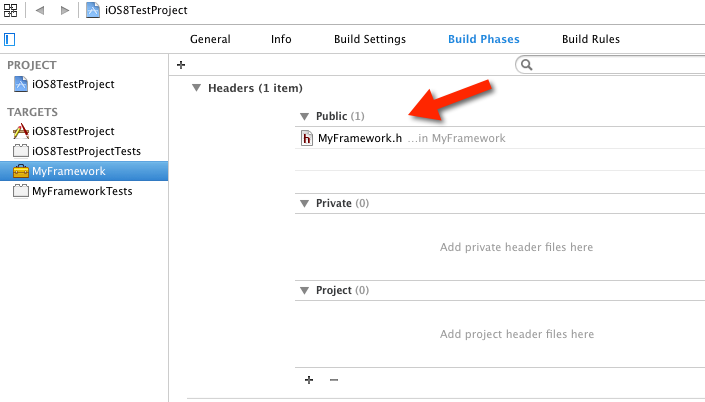
Task: Click the build phases search field
Action: click(612, 65)
